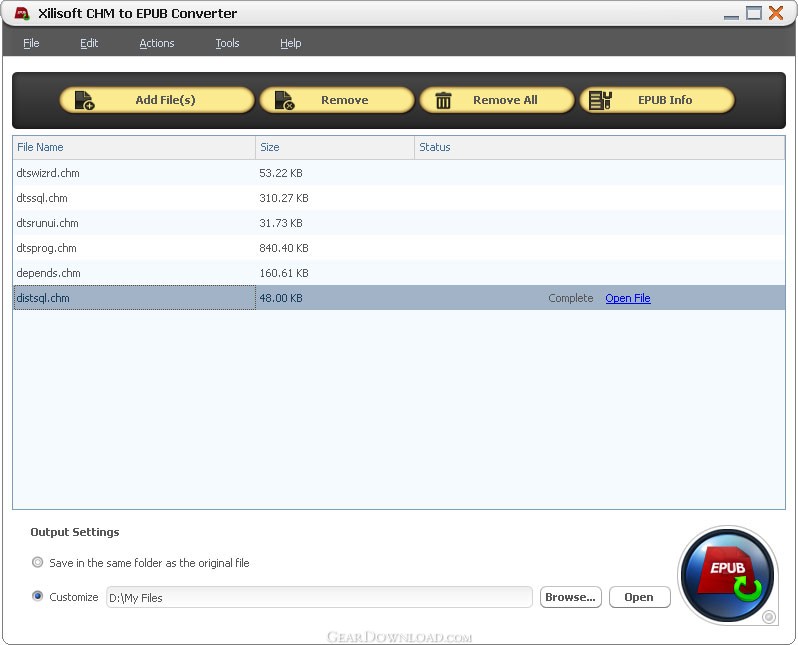The width and height of the screenshot is (798, 645).
Task: Follow the Open File link for distsql.chm
Action: pos(627,298)
